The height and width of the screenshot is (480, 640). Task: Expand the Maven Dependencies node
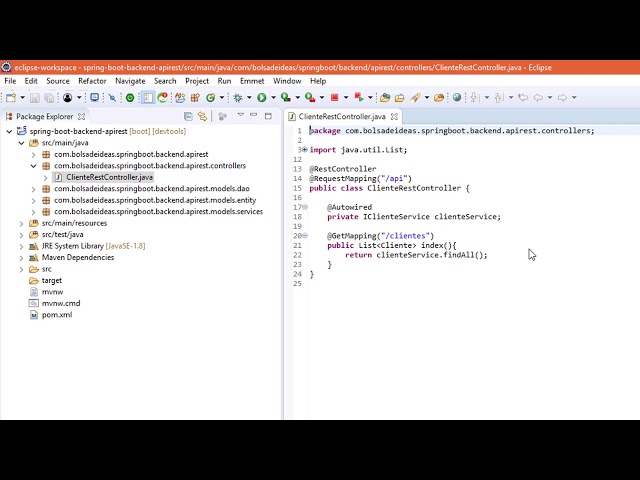click(x=21, y=258)
